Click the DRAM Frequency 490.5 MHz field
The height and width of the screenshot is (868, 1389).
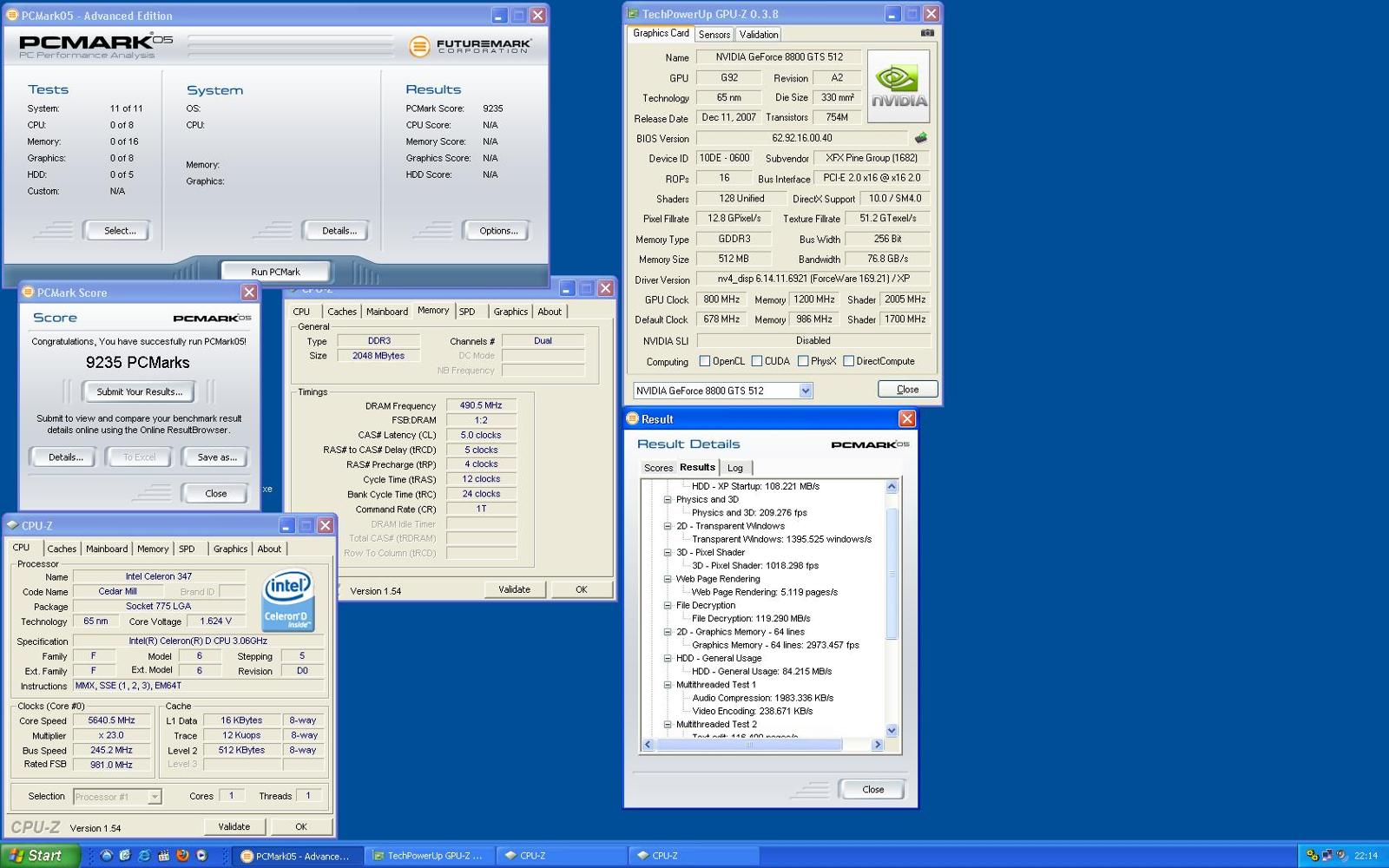[481, 405]
